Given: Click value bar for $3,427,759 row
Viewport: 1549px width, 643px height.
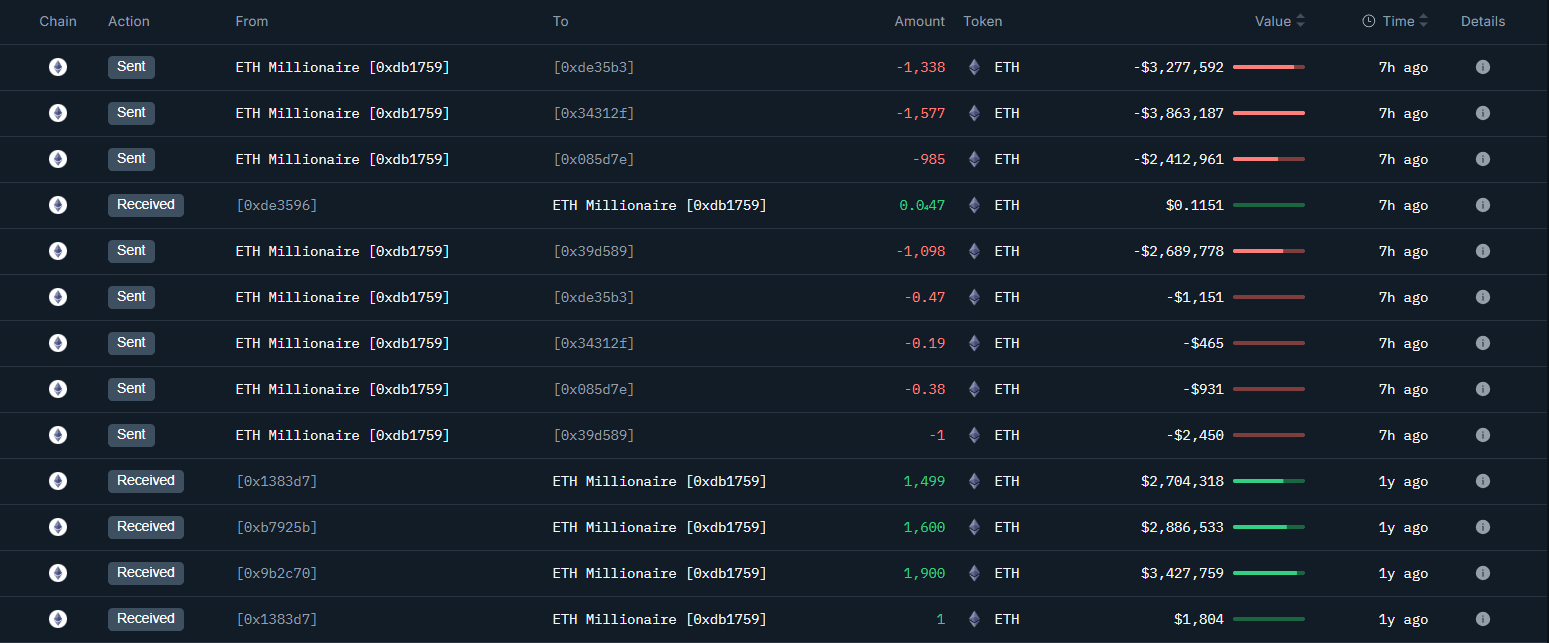Looking at the screenshot, I should click(1269, 573).
